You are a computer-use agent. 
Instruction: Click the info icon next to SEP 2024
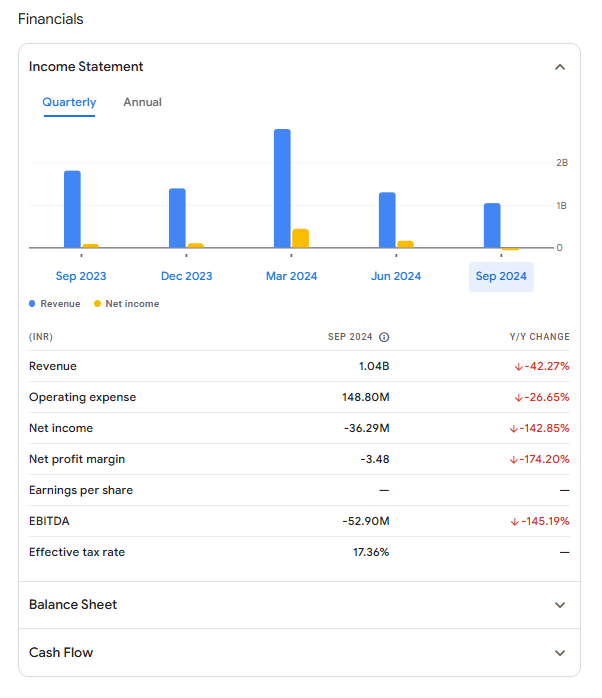[384, 337]
